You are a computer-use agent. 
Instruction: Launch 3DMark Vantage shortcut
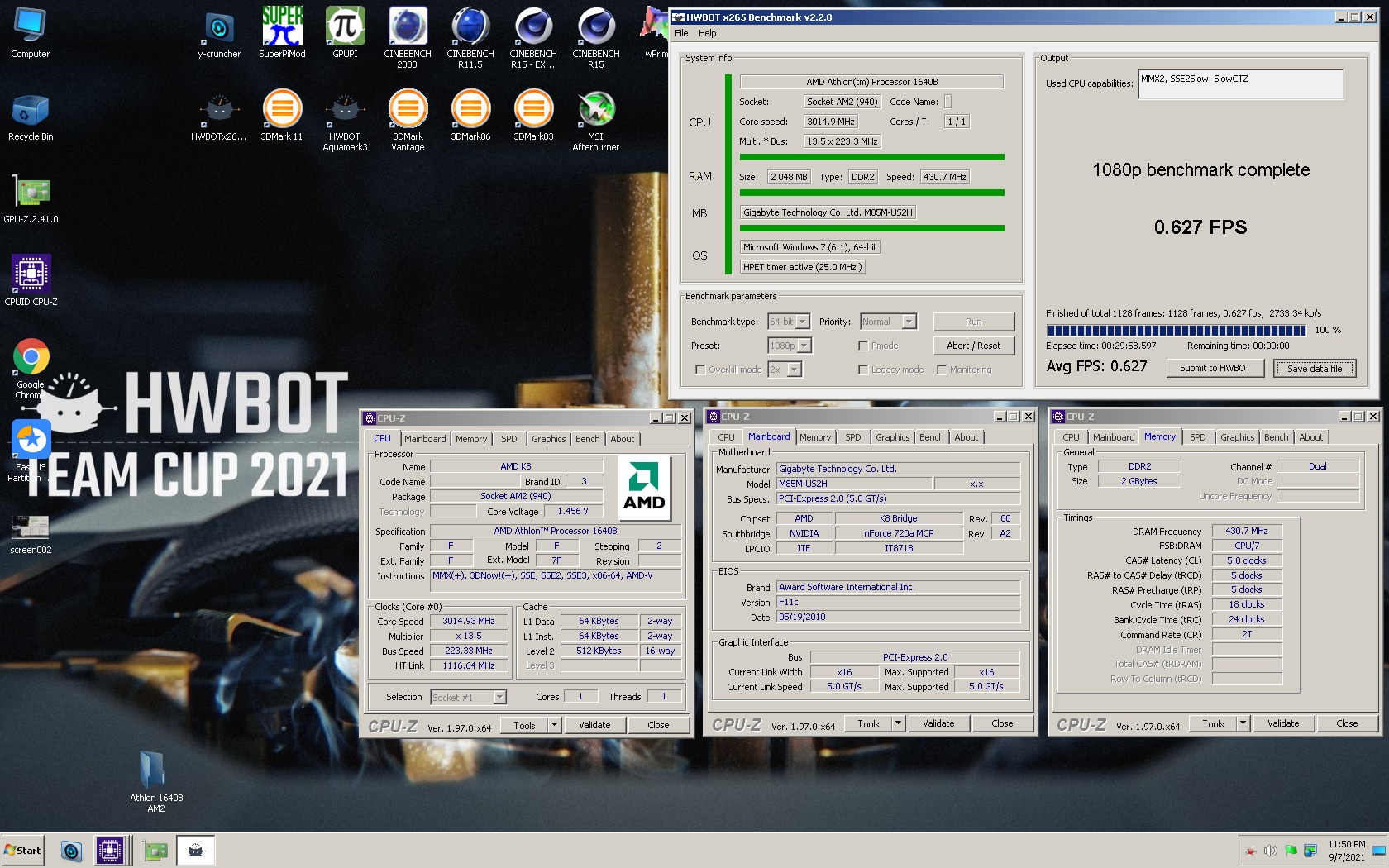pyautogui.click(x=408, y=122)
